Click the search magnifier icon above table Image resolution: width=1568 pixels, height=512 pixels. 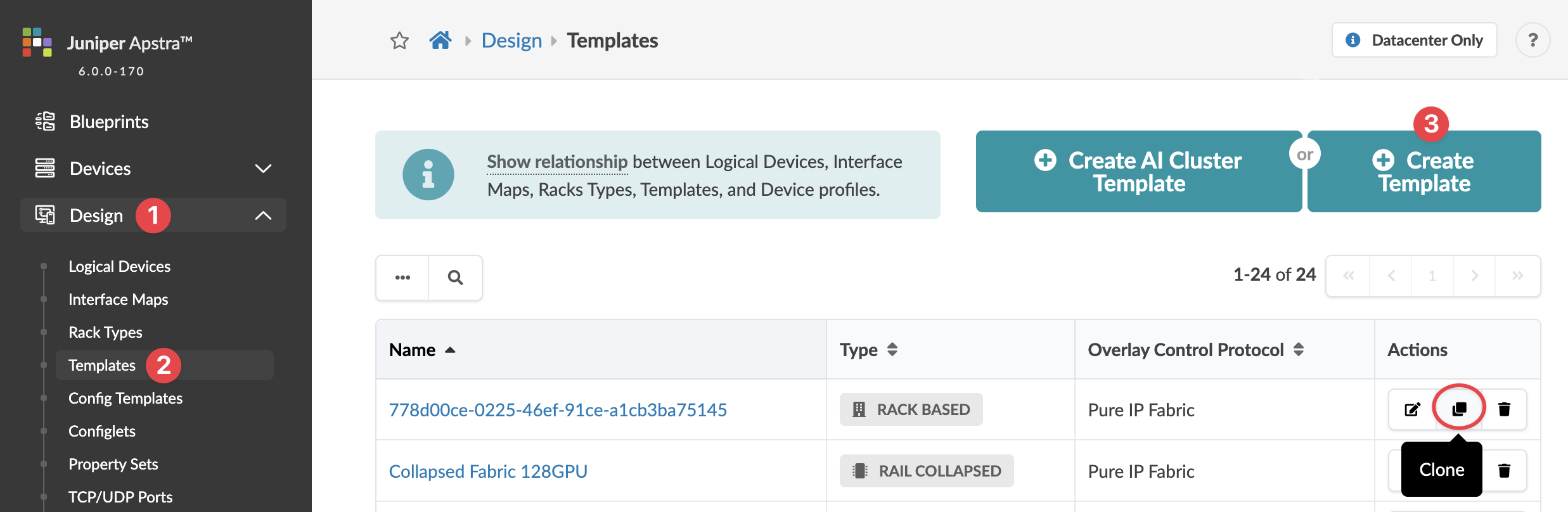click(x=455, y=278)
